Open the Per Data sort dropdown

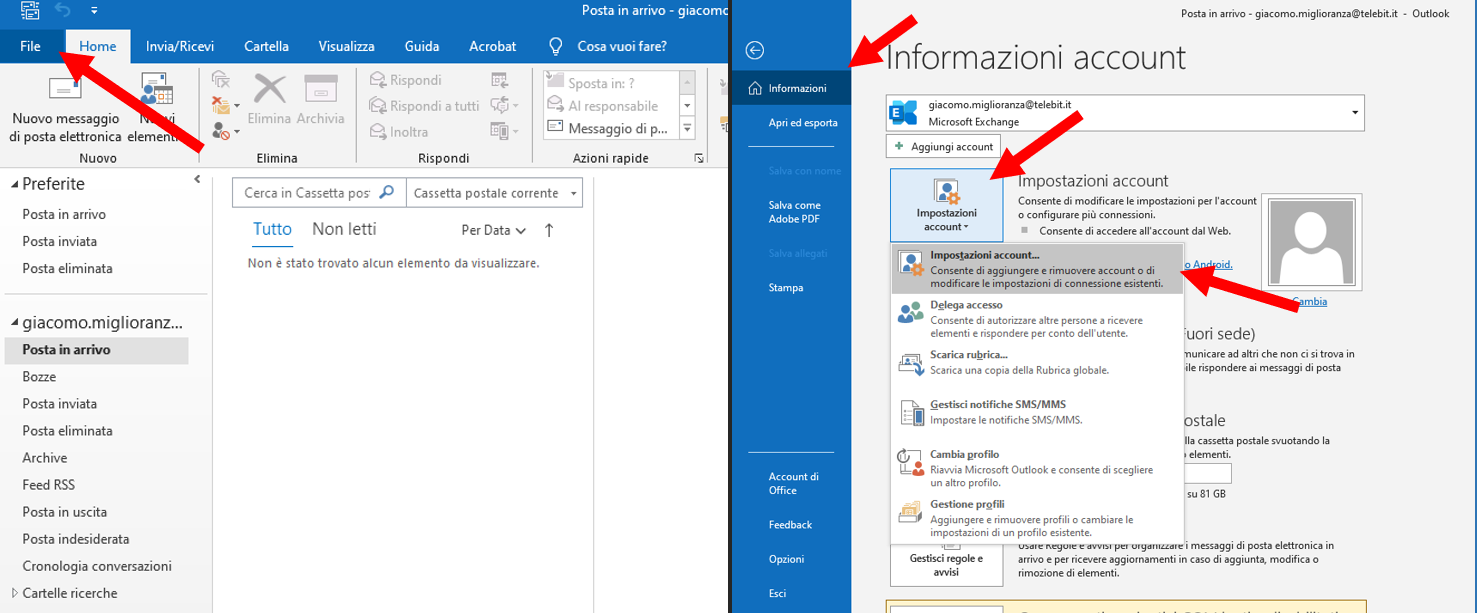pos(493,230)
